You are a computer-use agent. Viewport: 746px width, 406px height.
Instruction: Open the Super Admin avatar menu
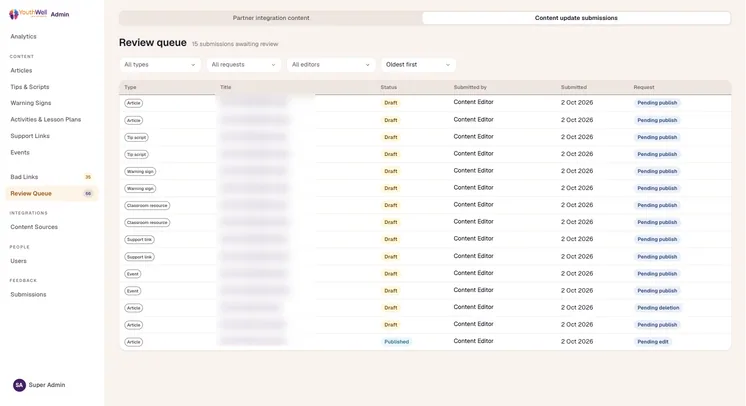[19, 385]
